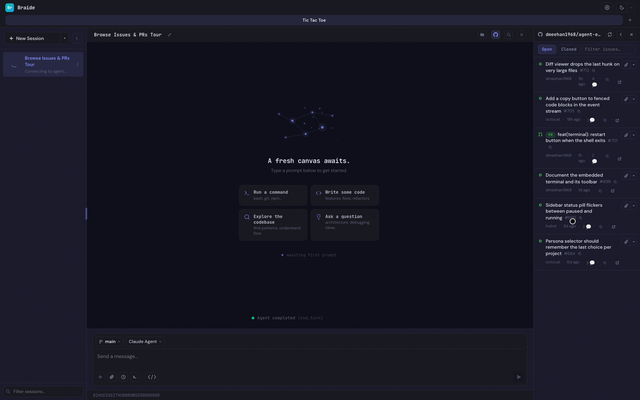Toggle dark mode moon icon

click(622, 7)
